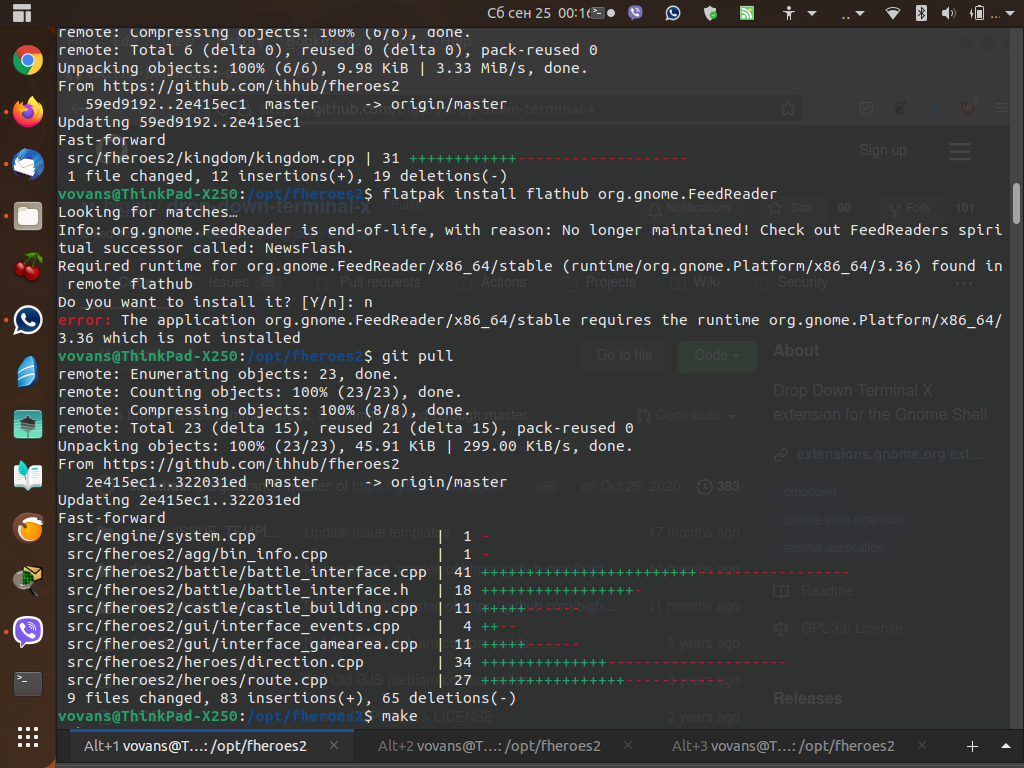This screenshot has width=1024, height=768.
Task: Open the green RSS feed tray icon
Action: click(746, 13)
